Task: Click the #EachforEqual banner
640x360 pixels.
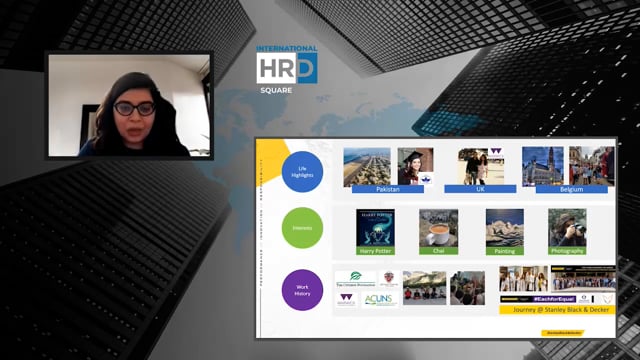Action: 538,299
